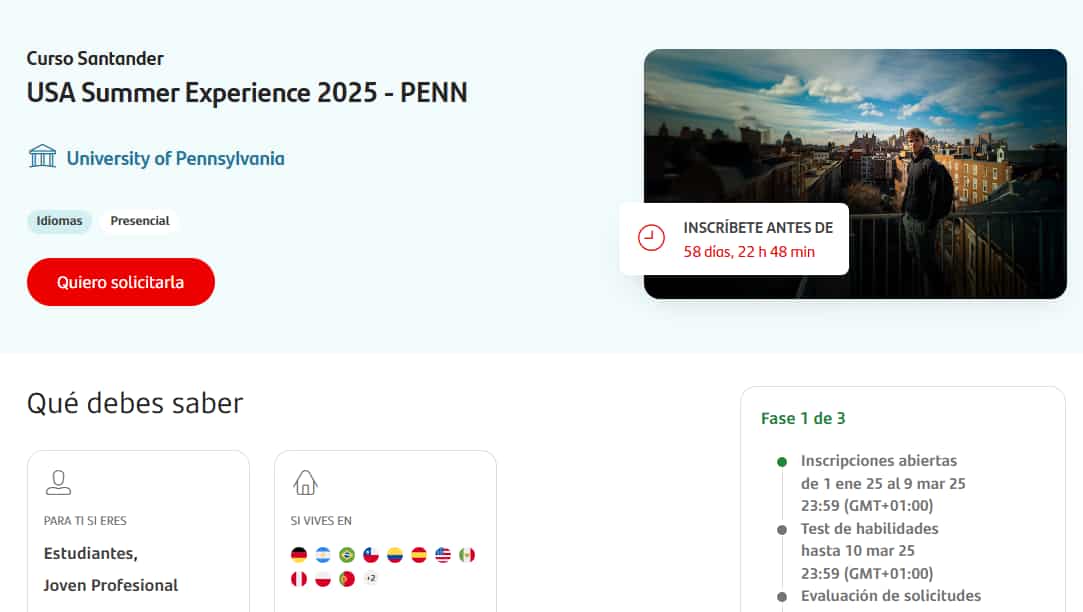The width and height of the screenshot is (1083, 612).
Task: Click the 'Test de habilidades' timeline marker
Action: tap(782, 530)
